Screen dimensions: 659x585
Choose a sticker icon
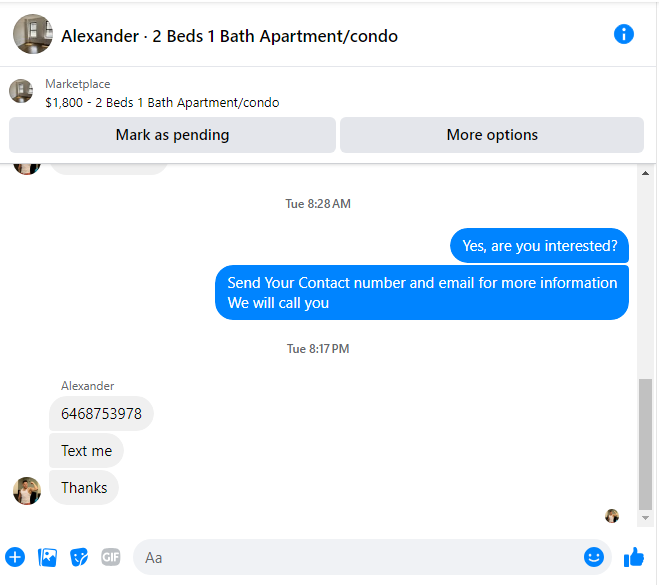[79, 557]
